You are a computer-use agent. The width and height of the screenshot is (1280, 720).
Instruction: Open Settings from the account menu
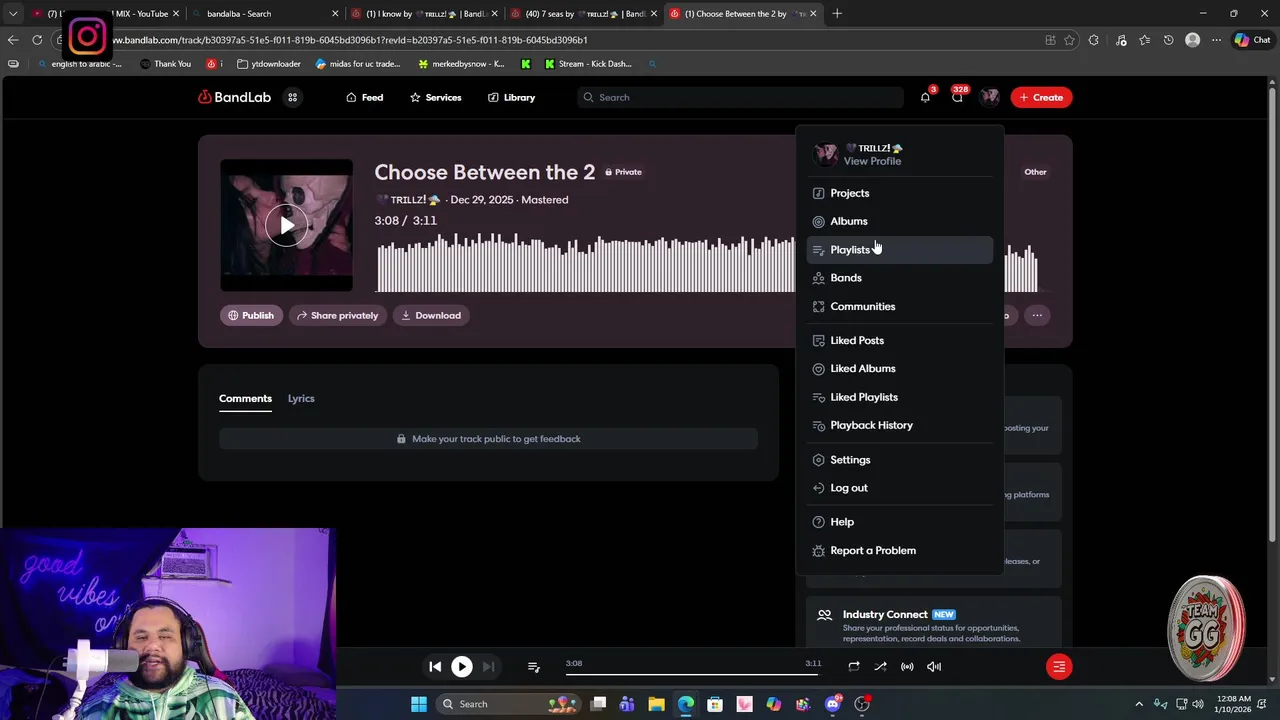899,460
